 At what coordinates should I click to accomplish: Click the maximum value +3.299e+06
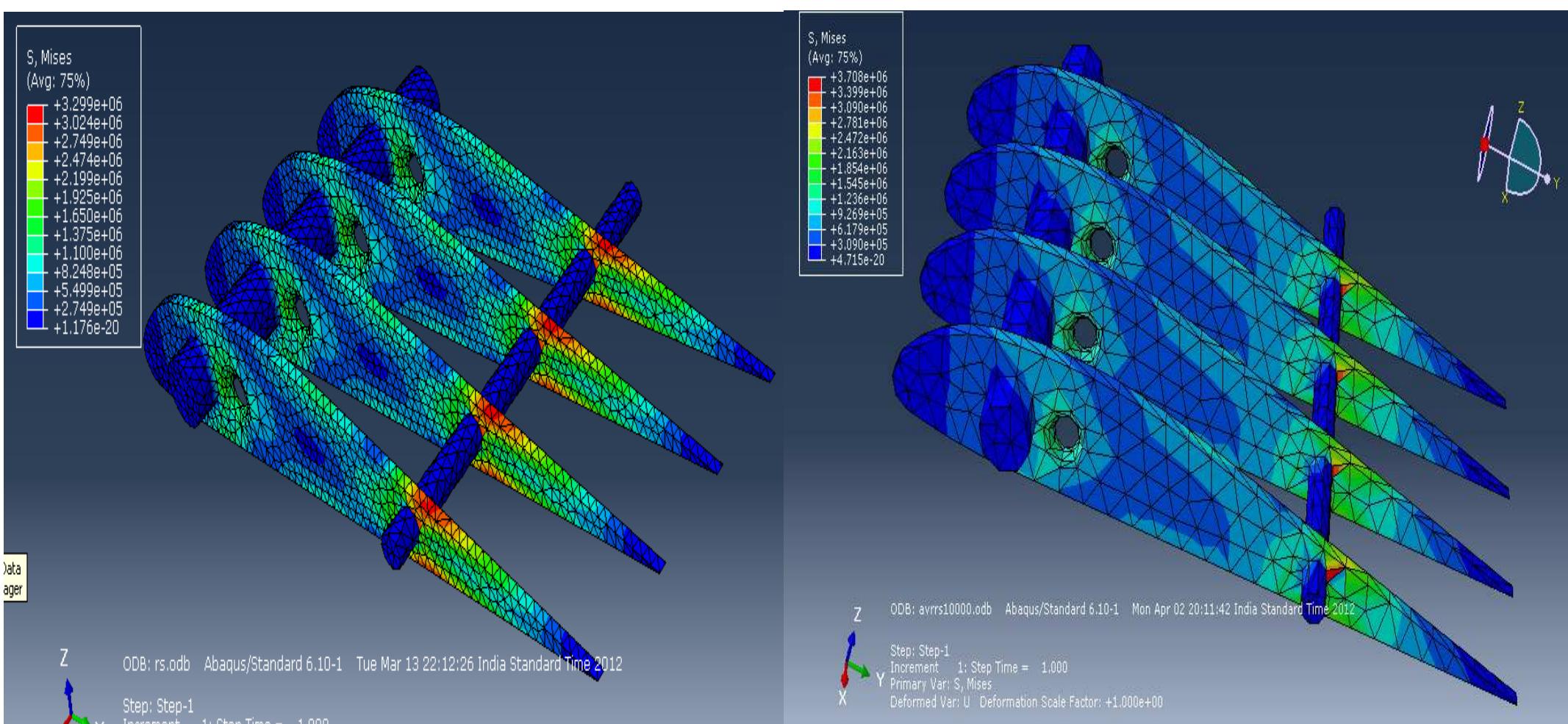tap(87, 104)
